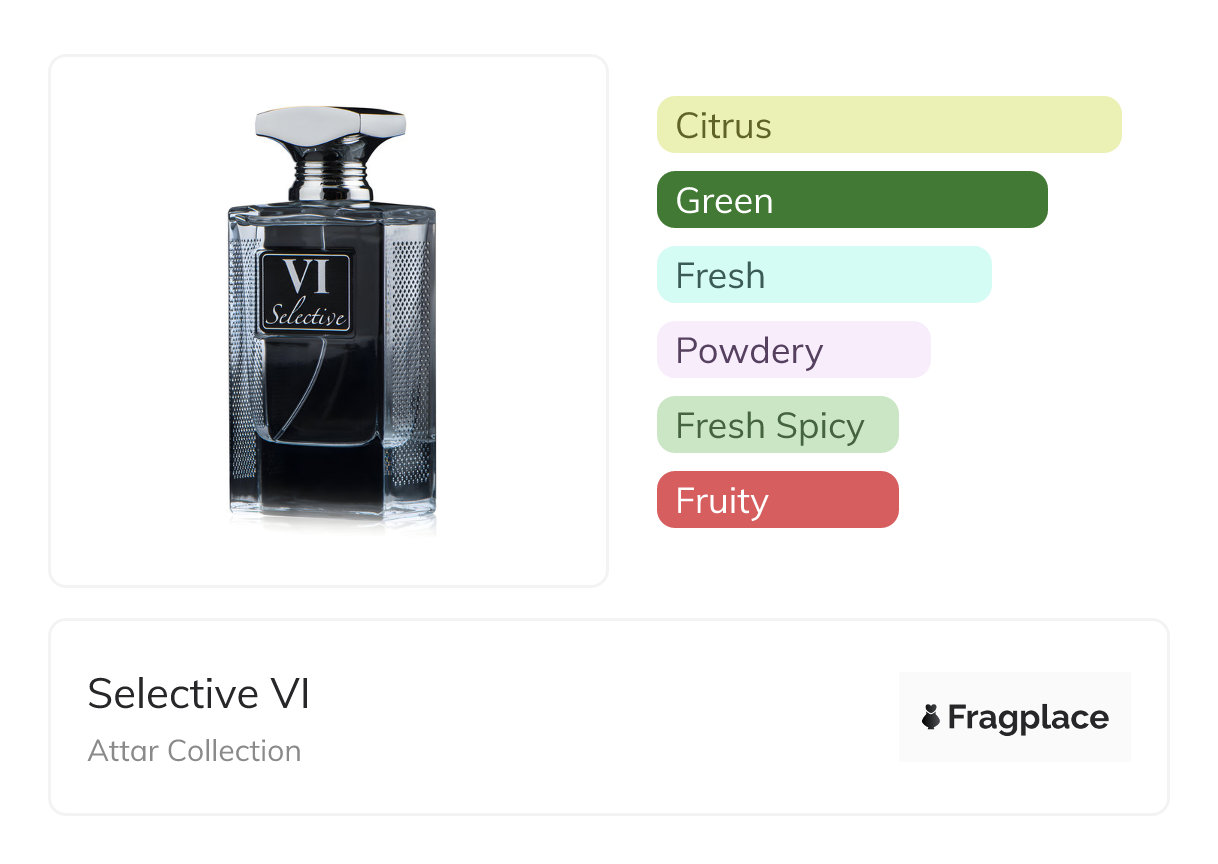The height and width of the screenshot is (864, 1218).
Task: Choose the Powdery accord bar
Action: pos(793,350)
